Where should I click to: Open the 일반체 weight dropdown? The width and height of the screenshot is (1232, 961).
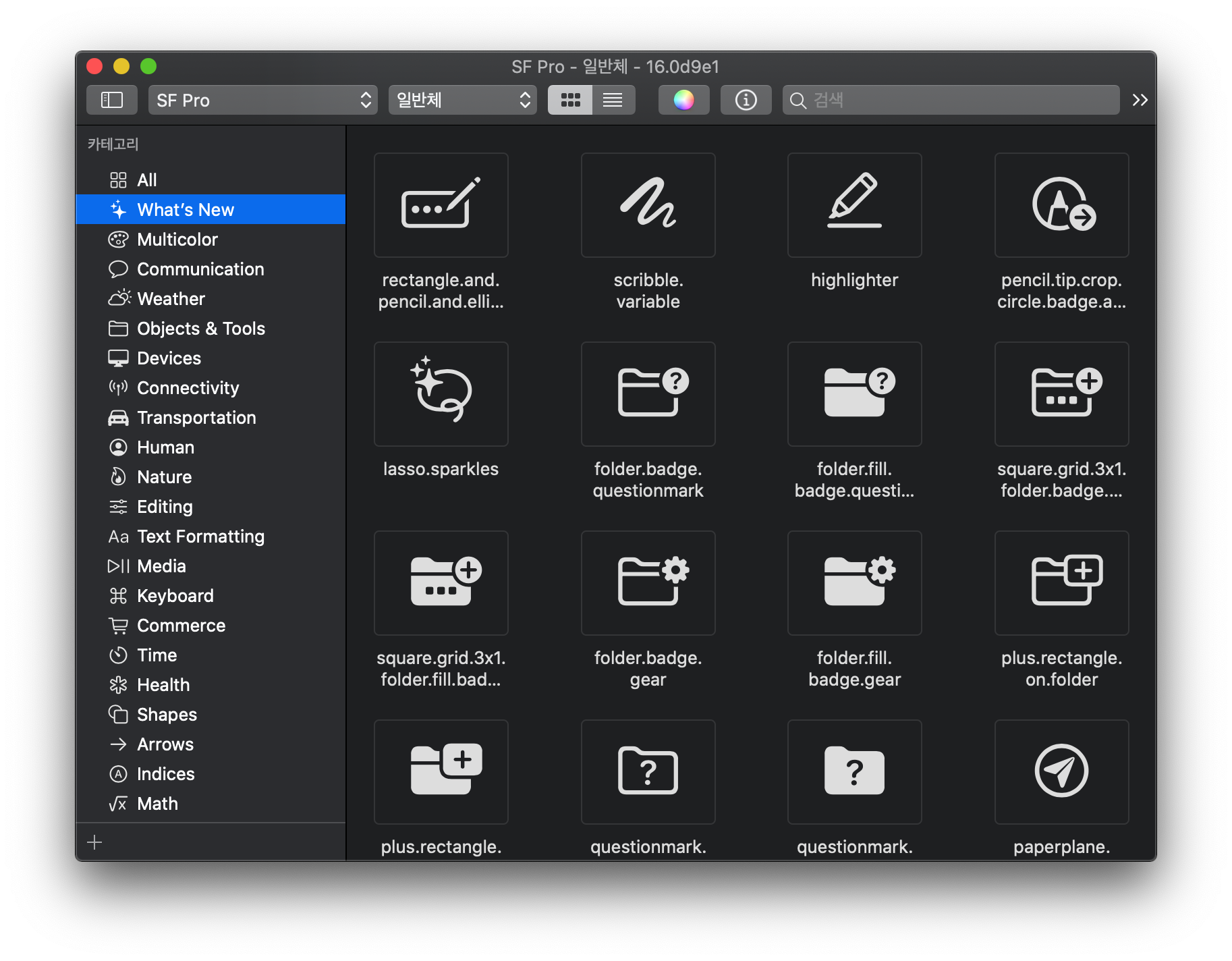[x=463, y=101]
